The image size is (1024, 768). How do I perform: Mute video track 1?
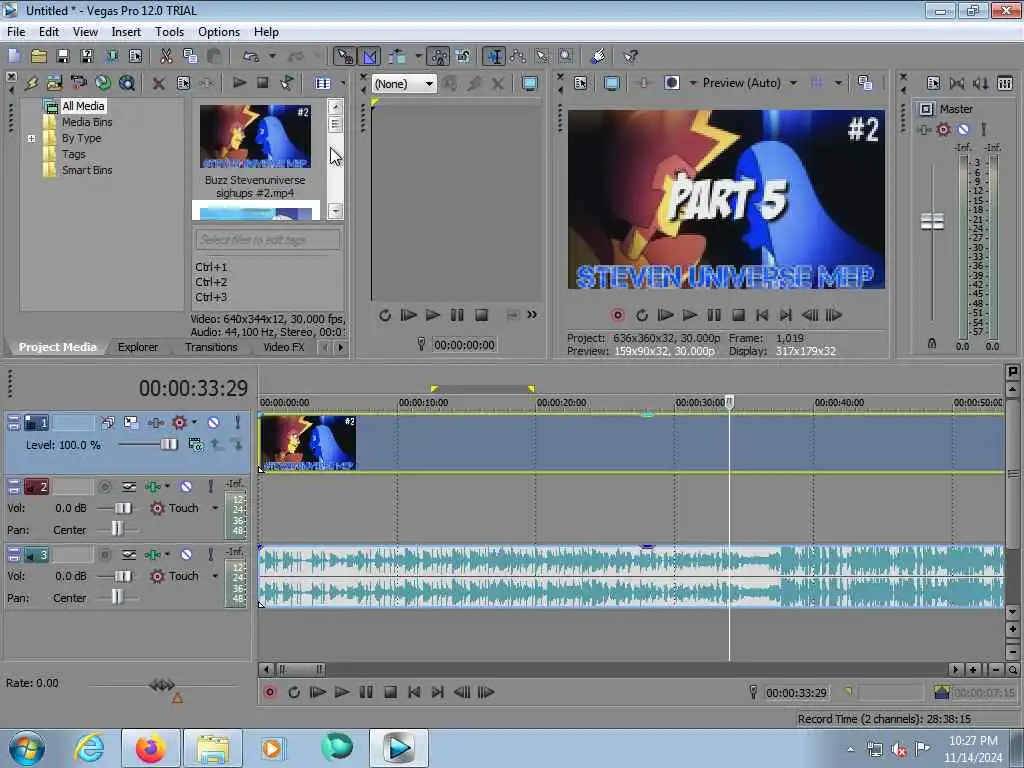[213, 423]
